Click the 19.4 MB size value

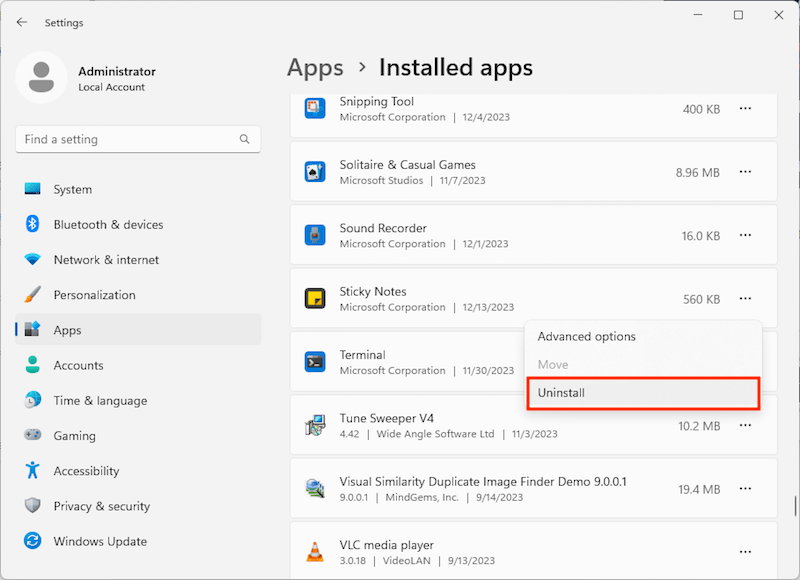point(699,489)
